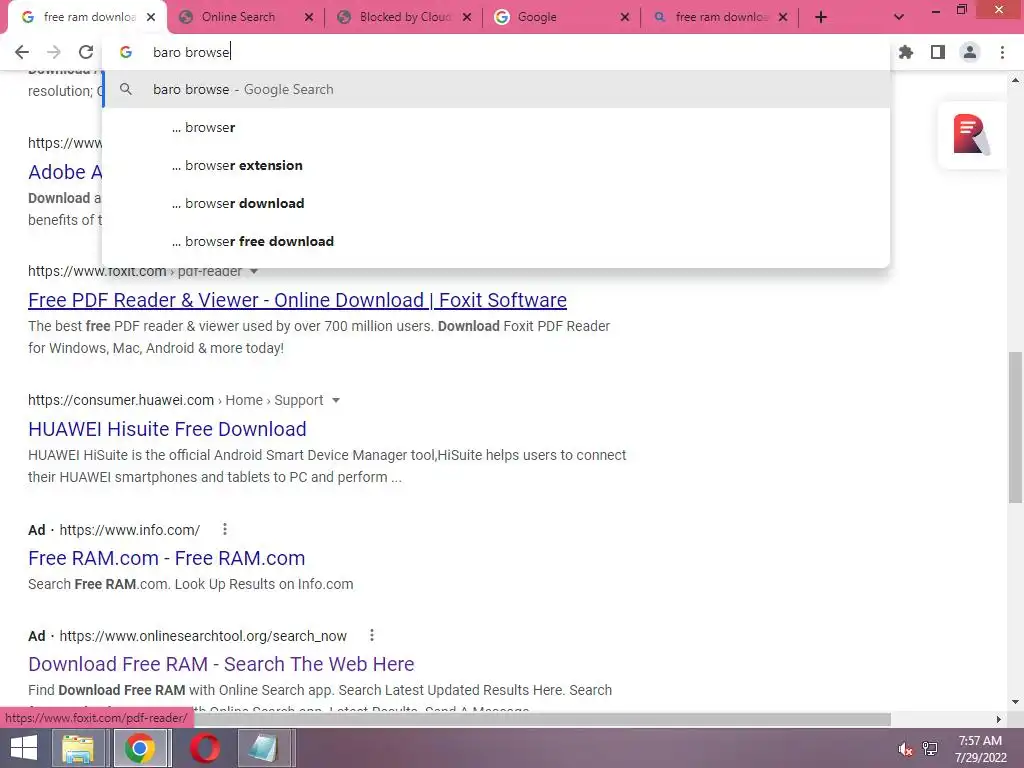Click 'https://www.onlinesearchtool.org/search_now' URL text
This screenshot has height=768, width=1024.
tap(203, 635)
